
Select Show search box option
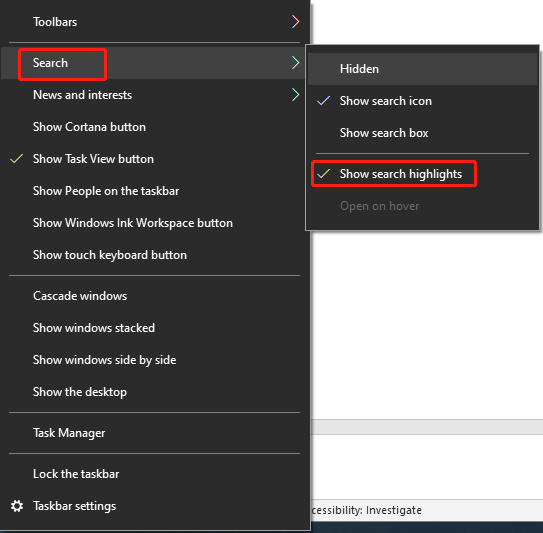(x=422, y=133)
